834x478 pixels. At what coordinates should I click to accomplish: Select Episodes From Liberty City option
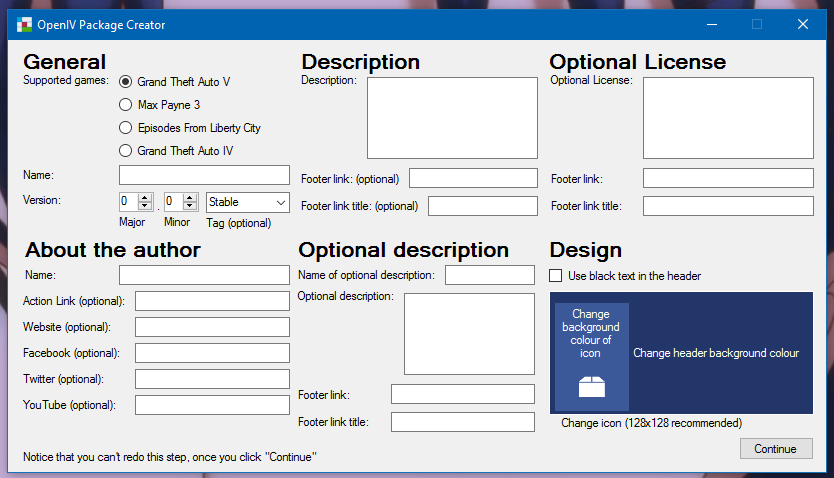pyautogui.click(x=126, y=128)
